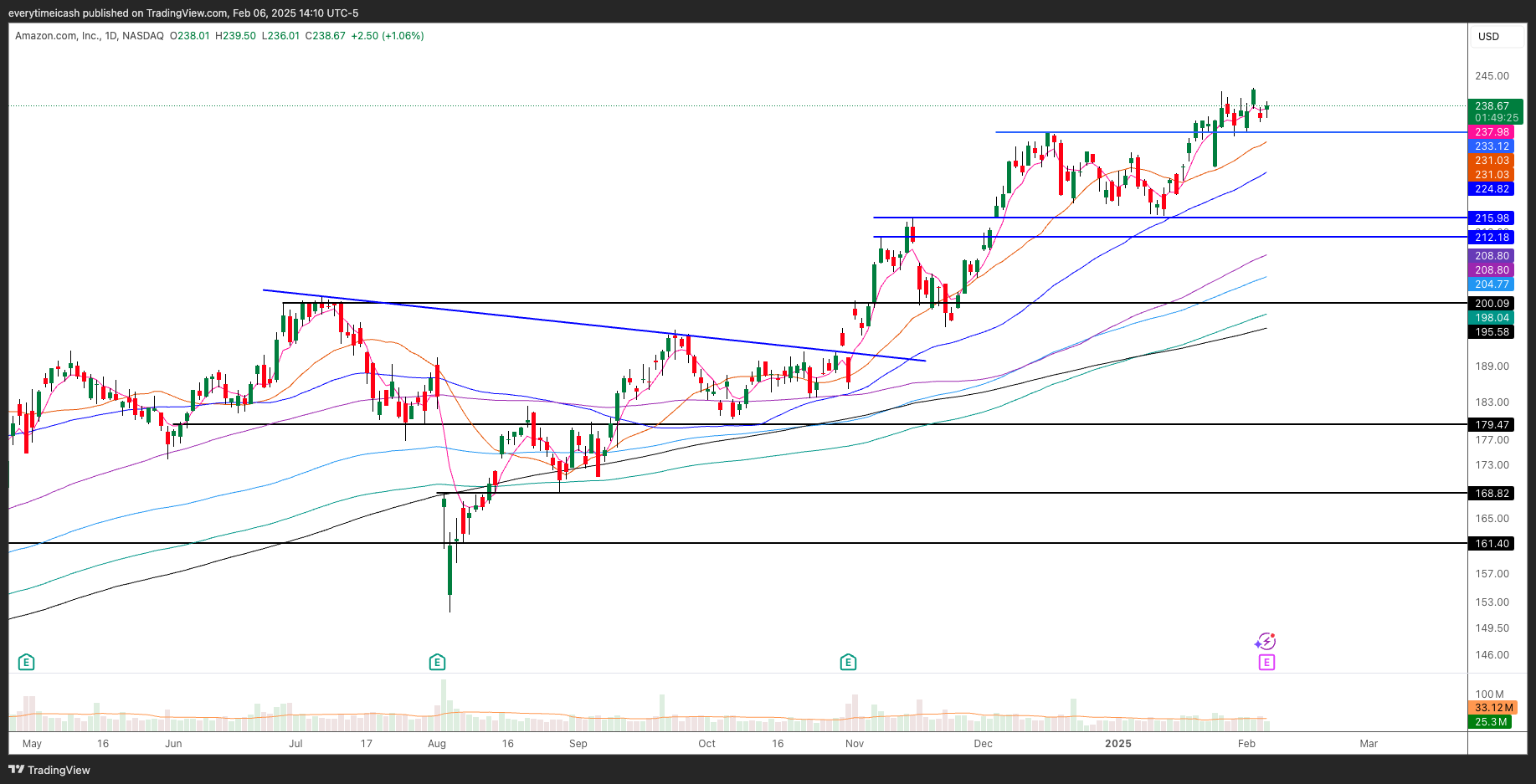This screenshot has width=1536, height=784.
Task: Click the Amazon.com, Inc. symbol title
Action: tap(58, 36)
